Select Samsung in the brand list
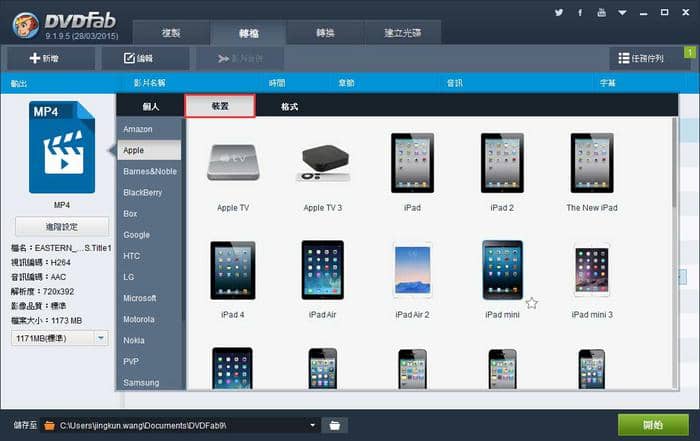This screenshot has height=441, width=700. [x=149, y=383]
